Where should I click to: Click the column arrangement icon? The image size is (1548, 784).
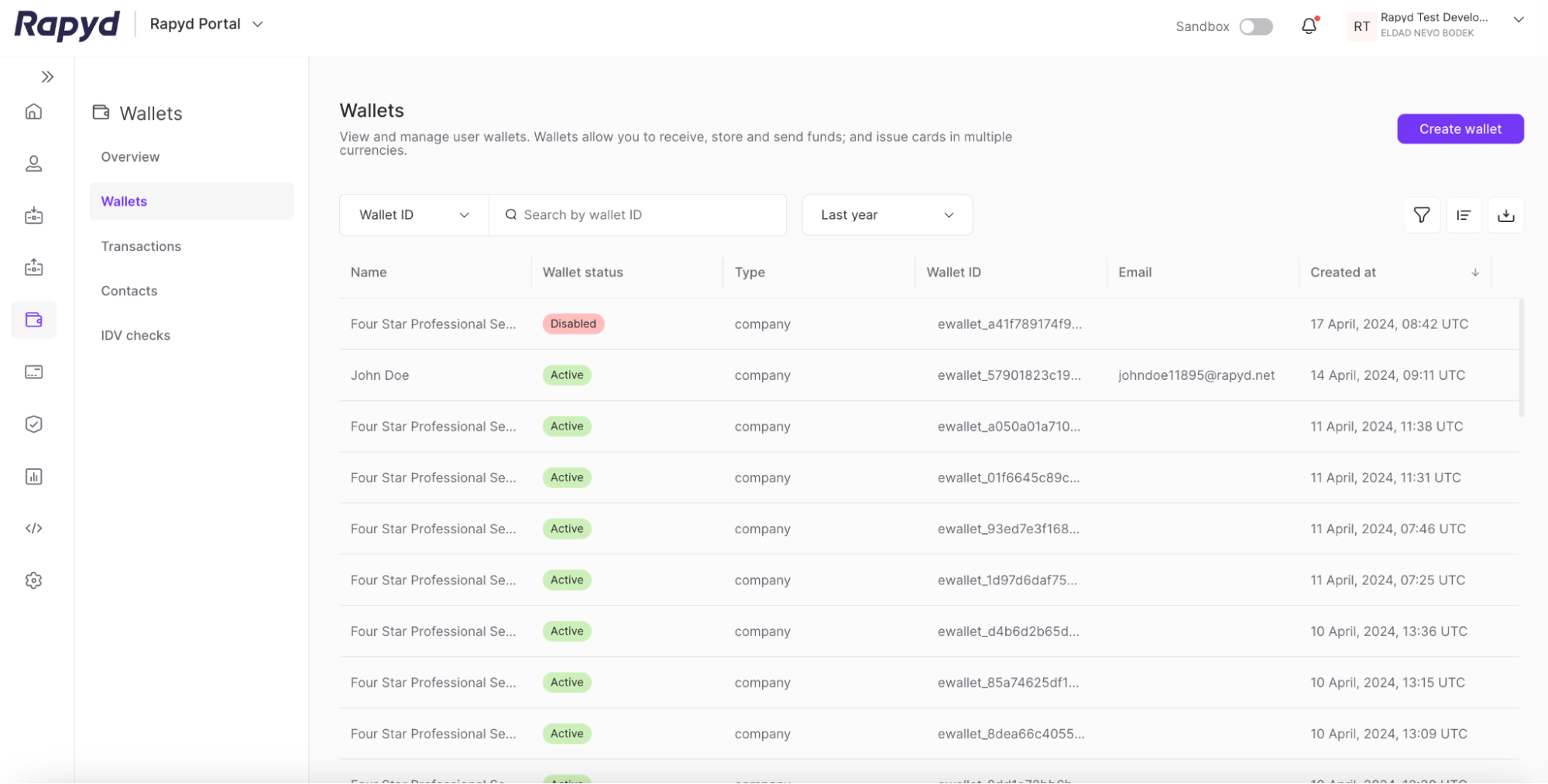pyautogui.click(x=1463, y=215)
